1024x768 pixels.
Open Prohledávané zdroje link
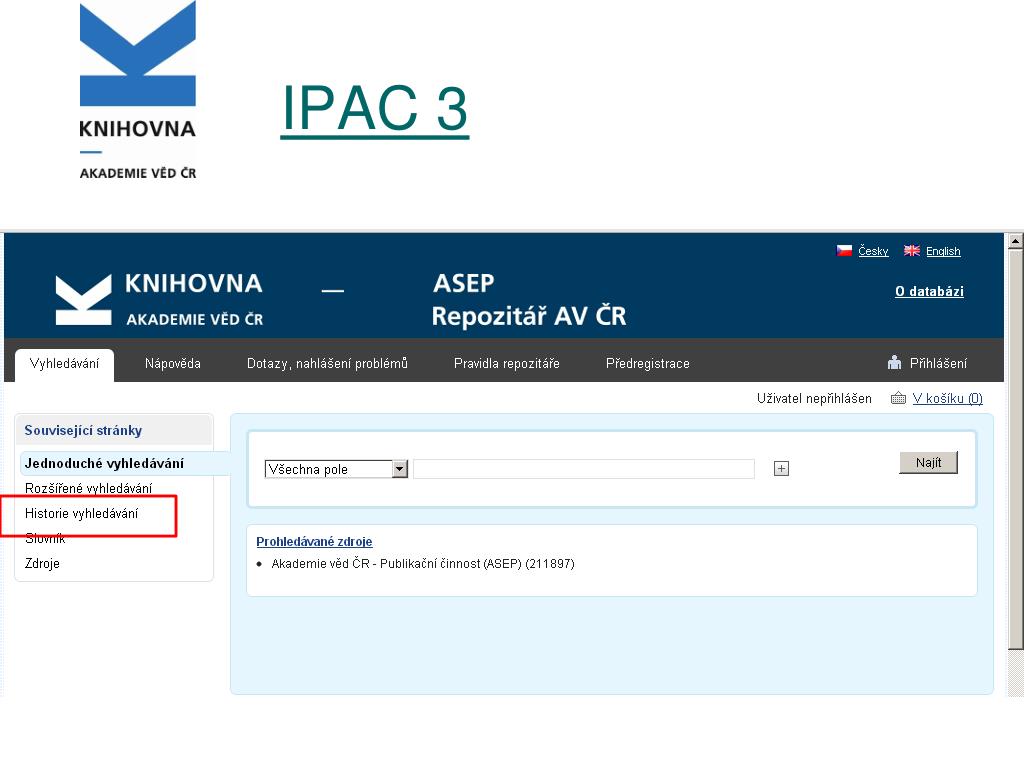pos(314,541)
